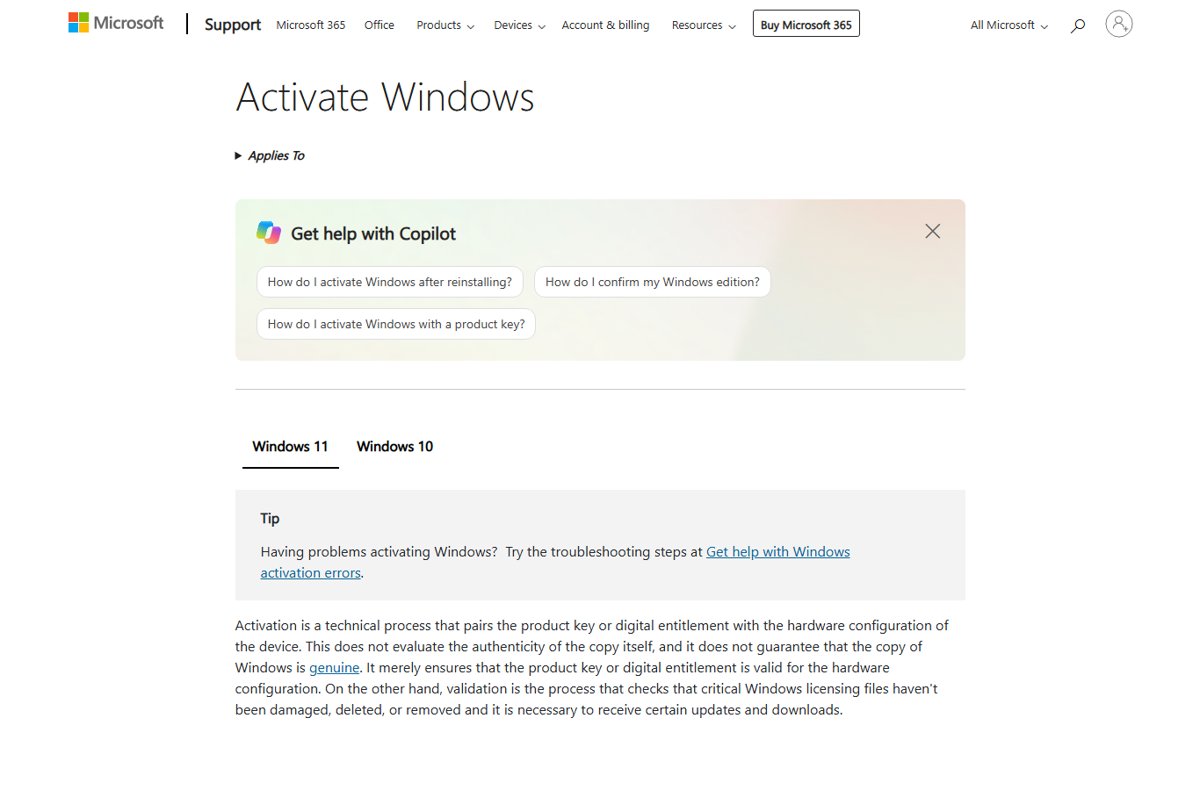
Task: Click the Get help with Copilot title
Action: (x=373, y=233)
